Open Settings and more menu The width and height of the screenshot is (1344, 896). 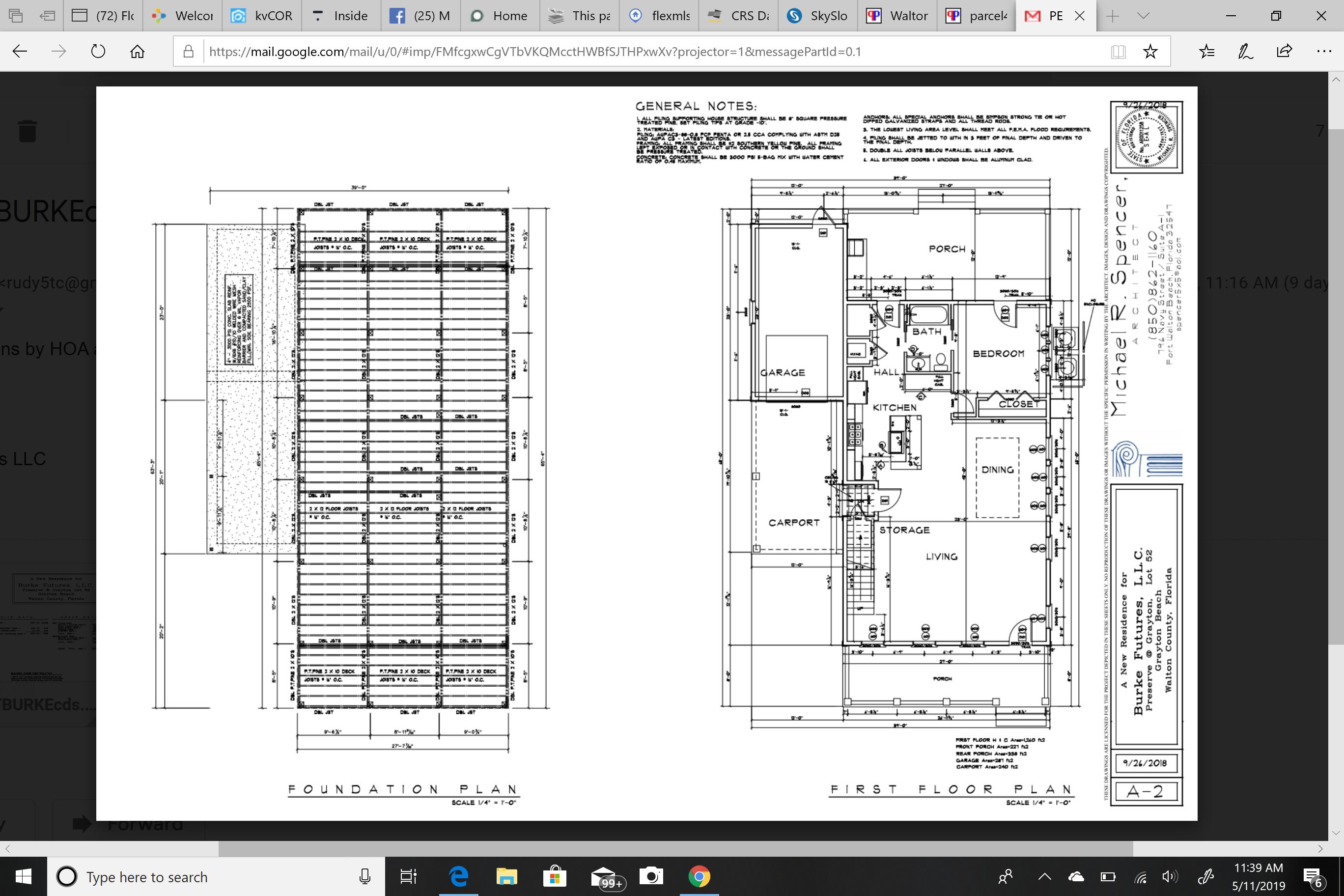pos(1324,52)
